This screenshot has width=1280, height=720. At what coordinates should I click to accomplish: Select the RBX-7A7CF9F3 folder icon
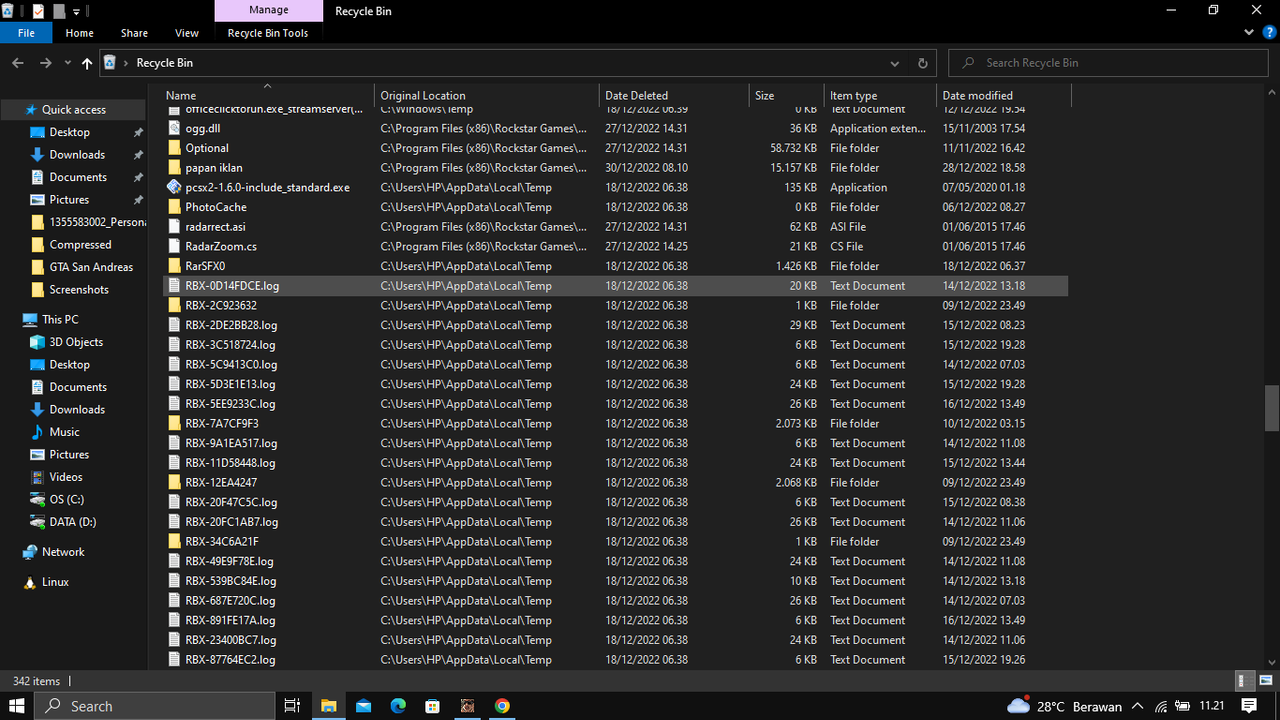174,423
